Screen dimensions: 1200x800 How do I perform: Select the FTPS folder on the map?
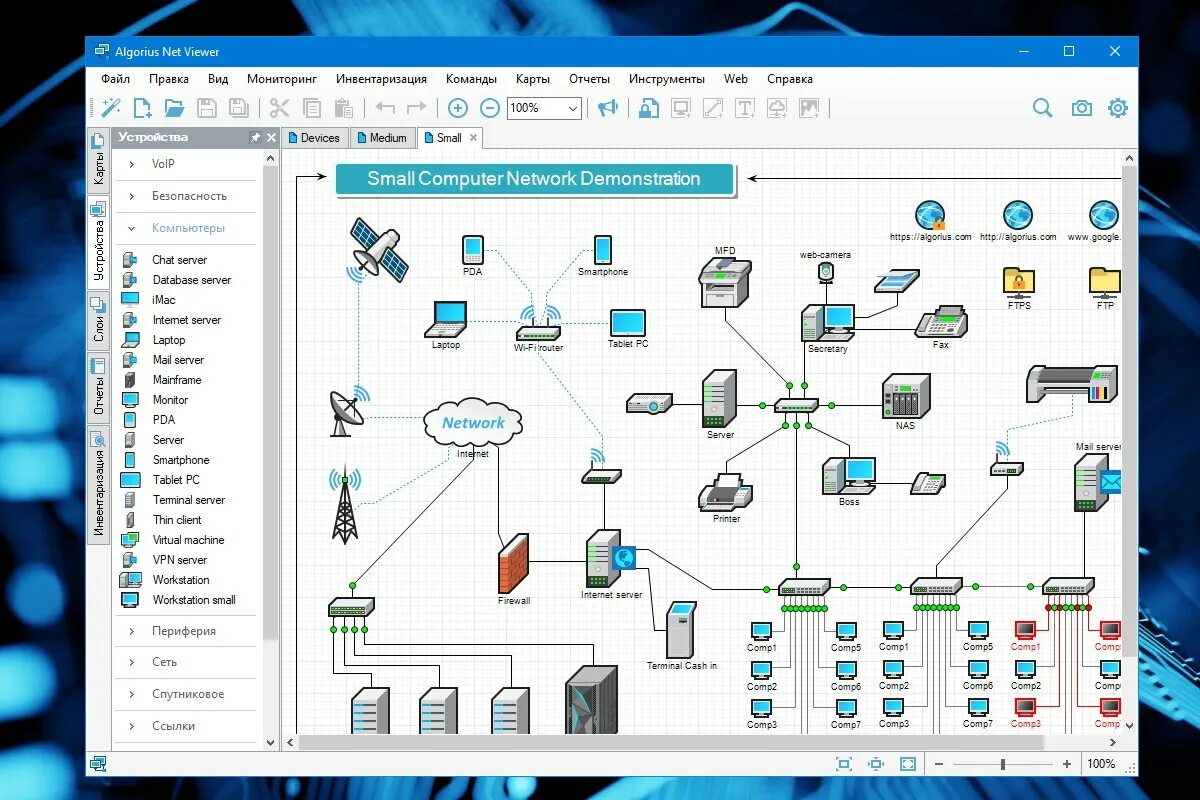pos(1019,282)
